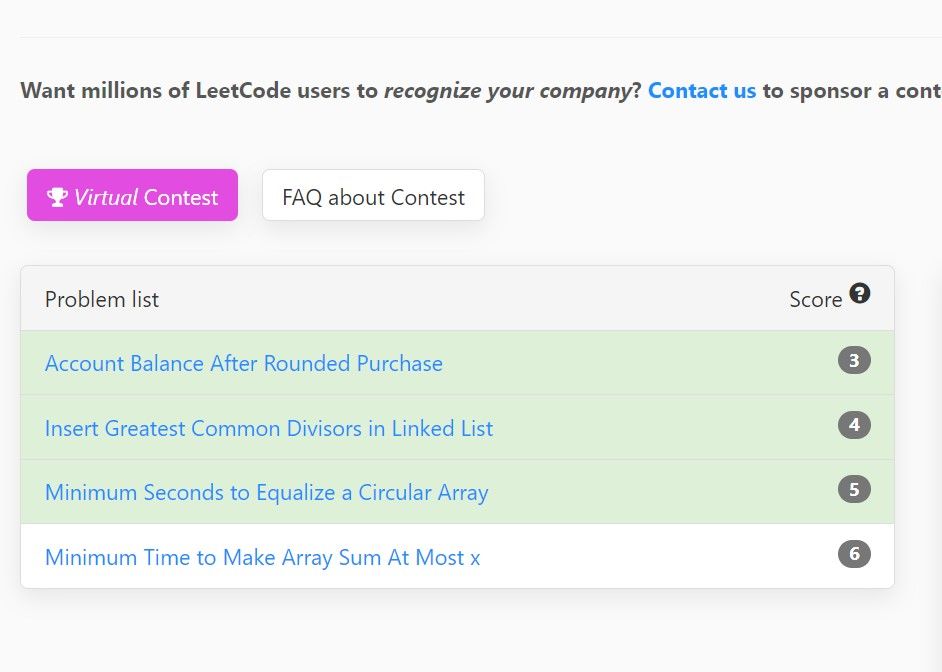Follow the Contact us link
The image size is (942, 672).
[702, 91]
